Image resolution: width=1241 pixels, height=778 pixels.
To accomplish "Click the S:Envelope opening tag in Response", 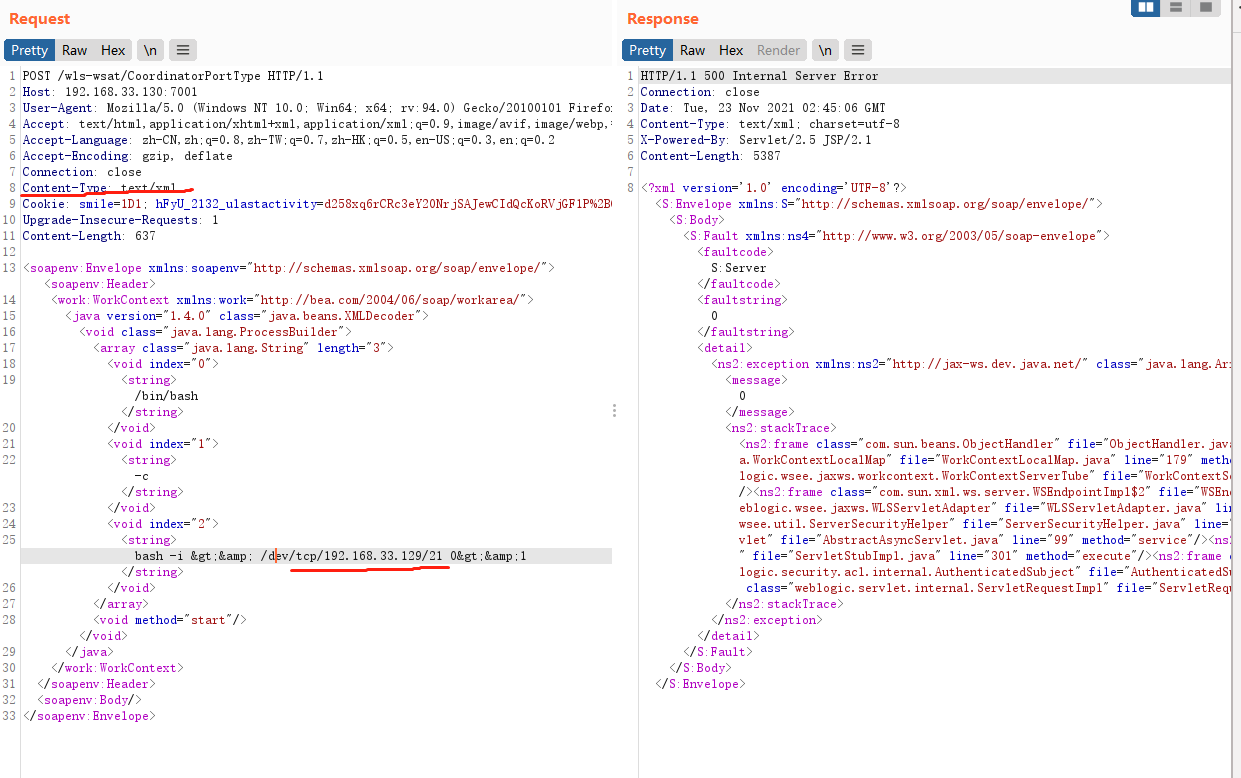I will point(879,204).
